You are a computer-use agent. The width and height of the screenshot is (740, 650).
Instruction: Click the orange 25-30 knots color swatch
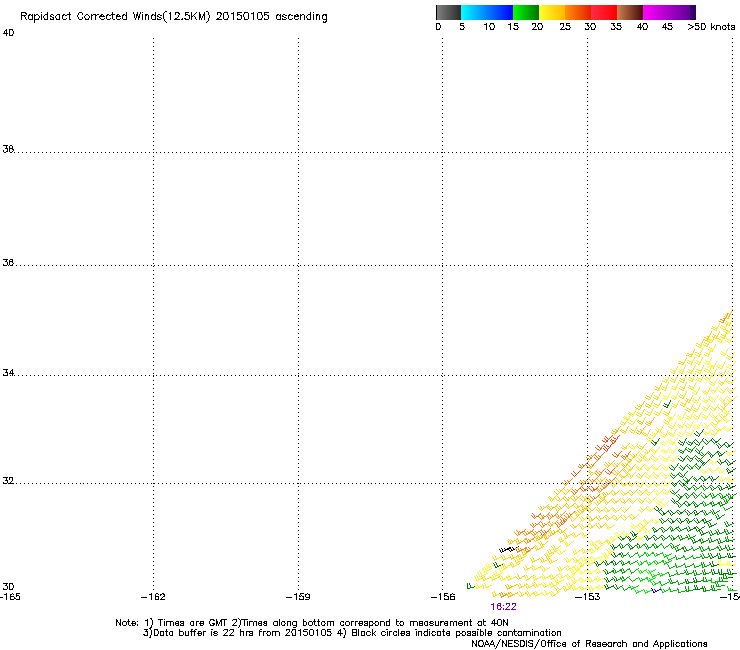pos(578,12)
